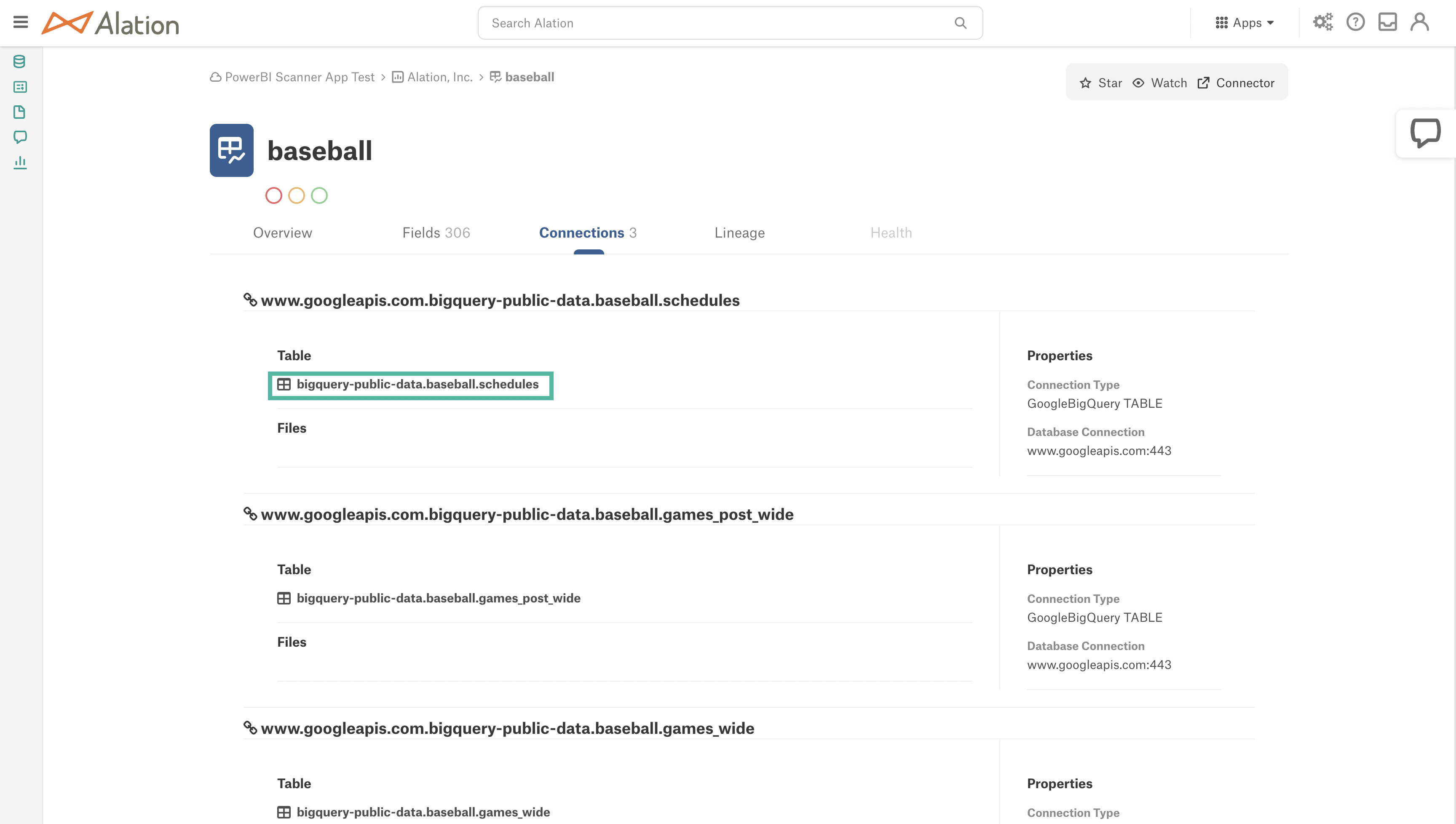The height and width of the screenshot is (824, 1456).
Task: Open the Connector external link
Action: (1236, 83)
